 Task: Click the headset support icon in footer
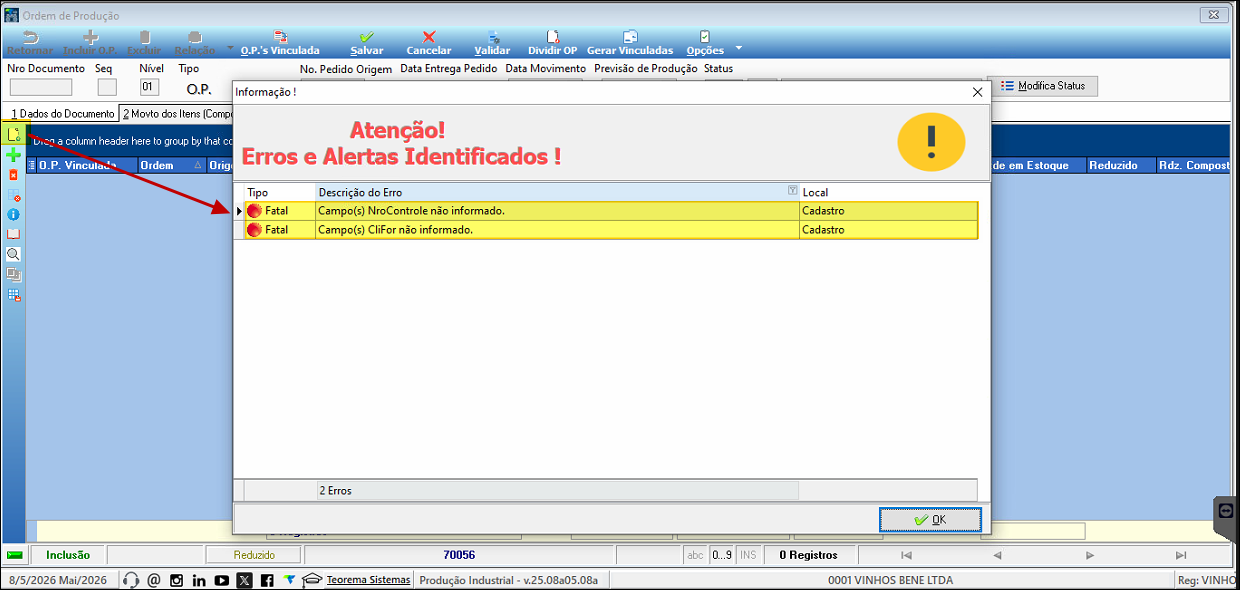(x=131, y=580)
